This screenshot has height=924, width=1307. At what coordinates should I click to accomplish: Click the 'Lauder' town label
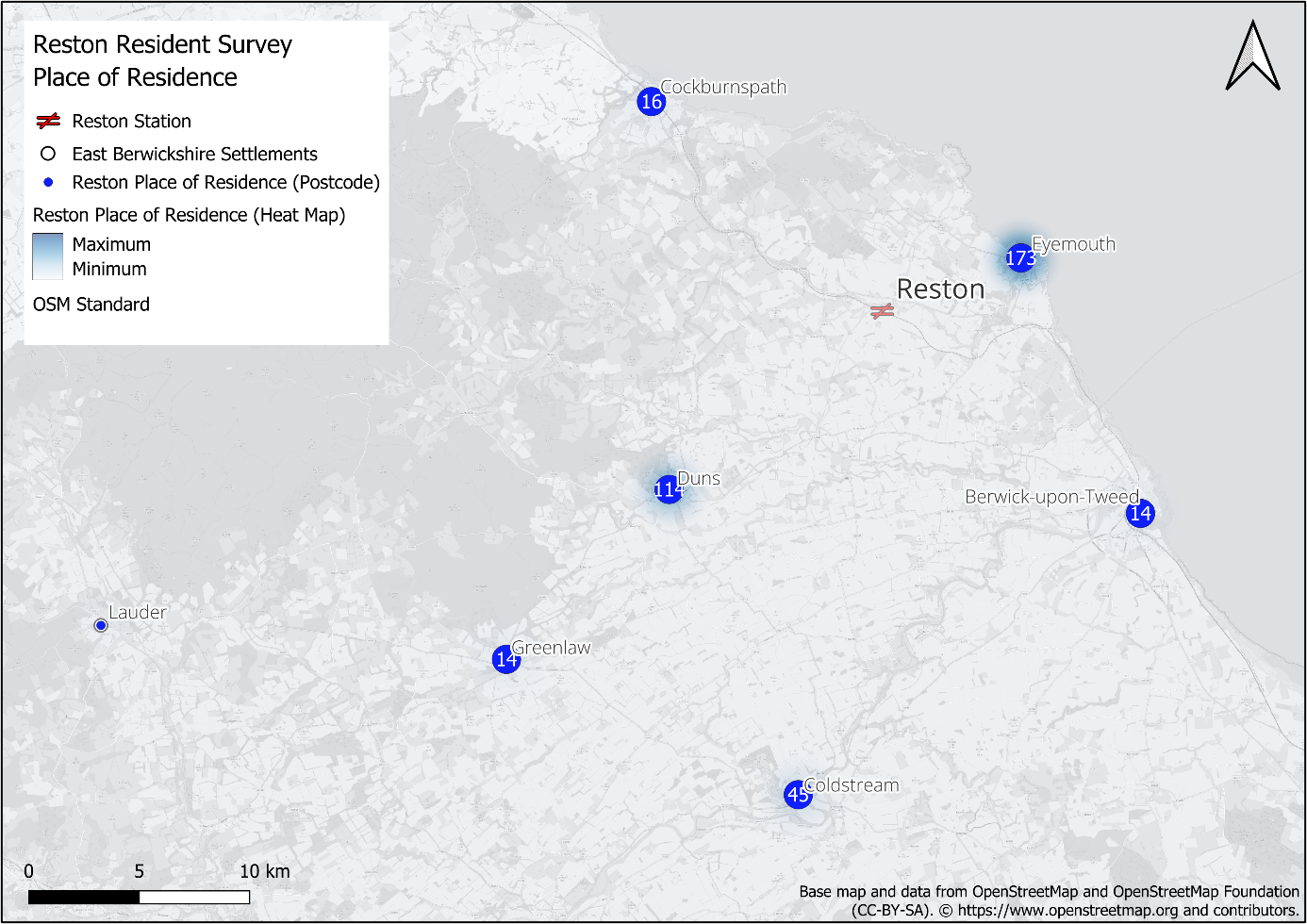click(138, 612)
